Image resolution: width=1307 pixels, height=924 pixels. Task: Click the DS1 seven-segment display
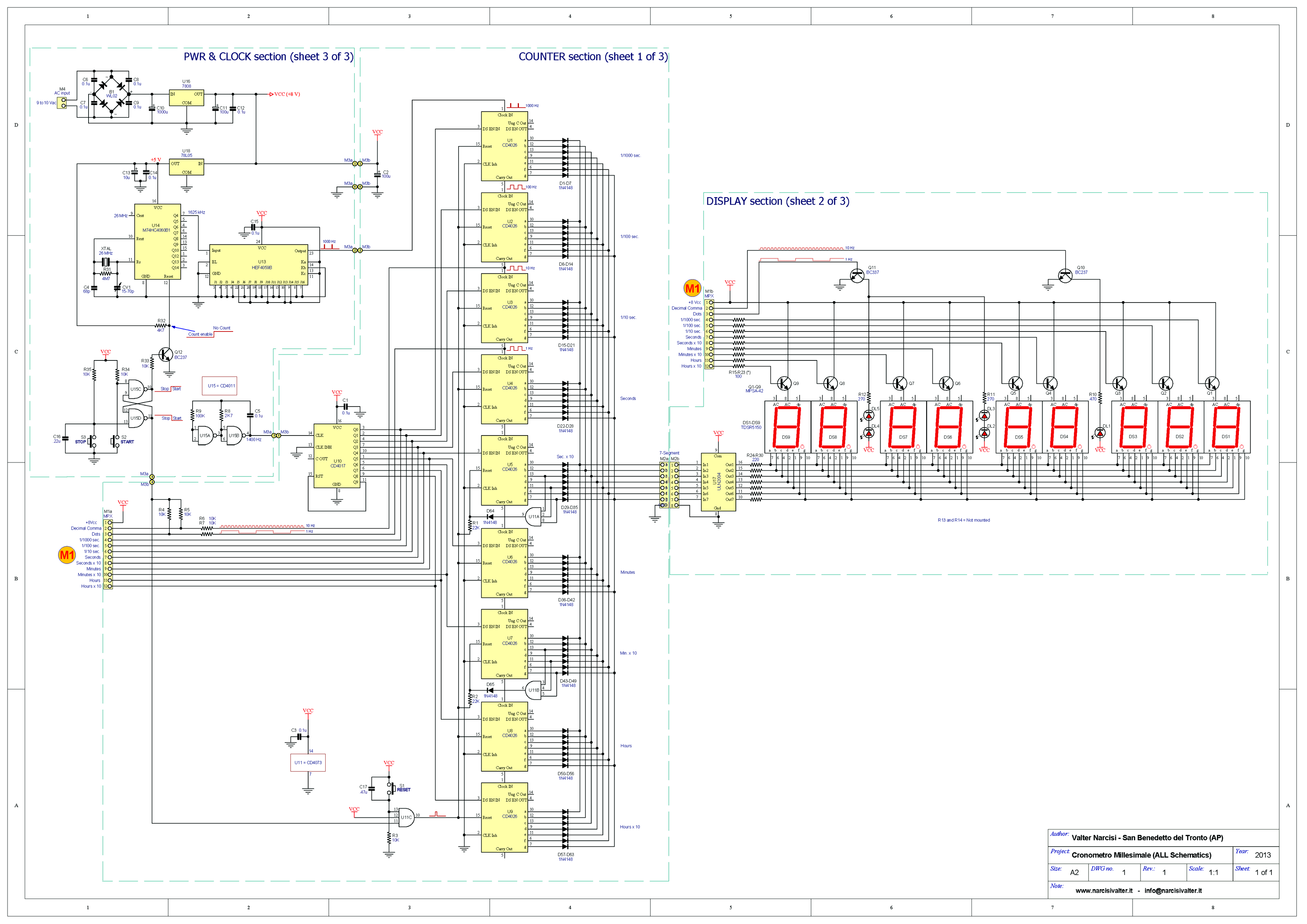coord(1227,427)
